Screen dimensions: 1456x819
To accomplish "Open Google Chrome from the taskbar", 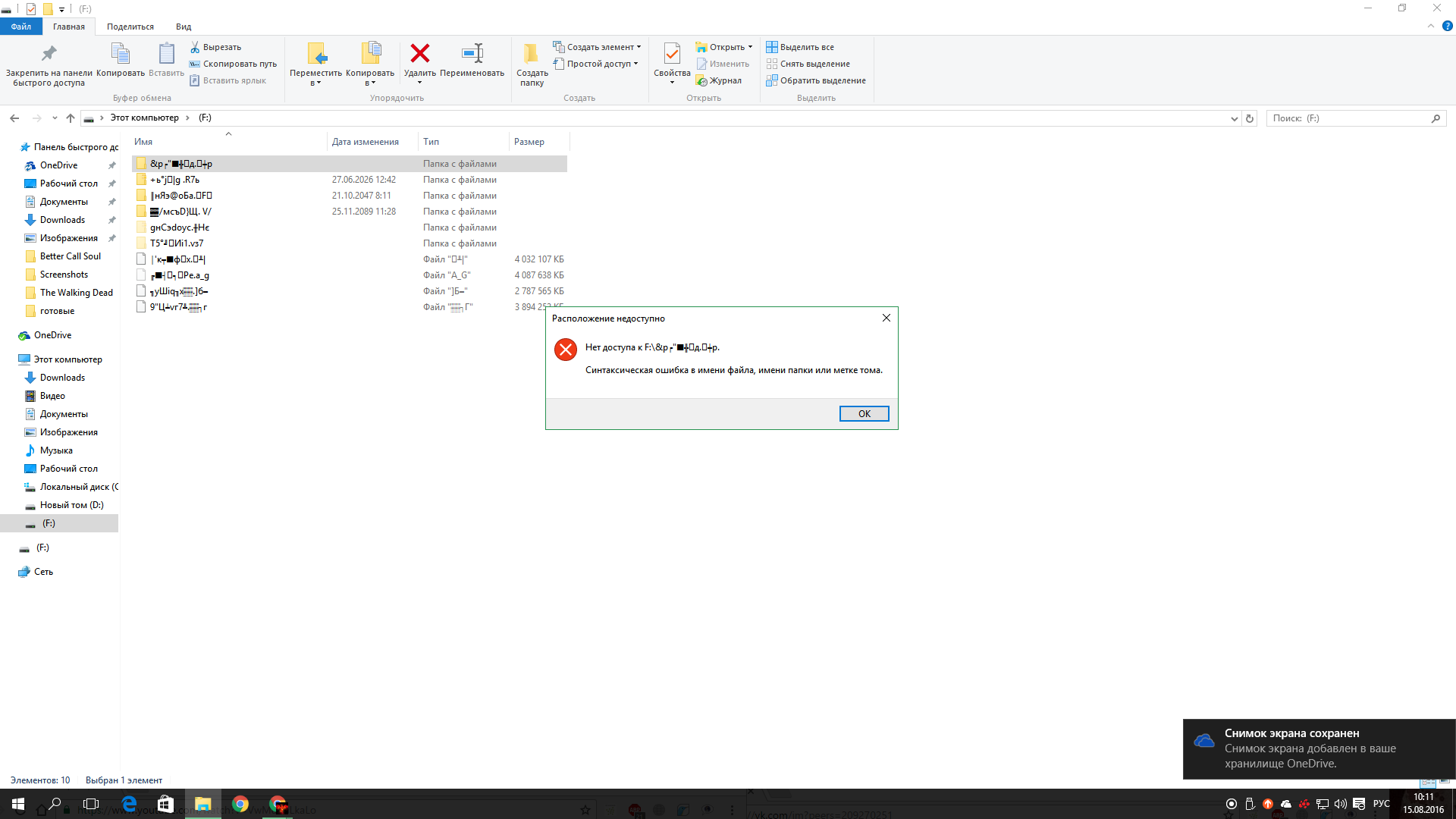I will [240, 804].
